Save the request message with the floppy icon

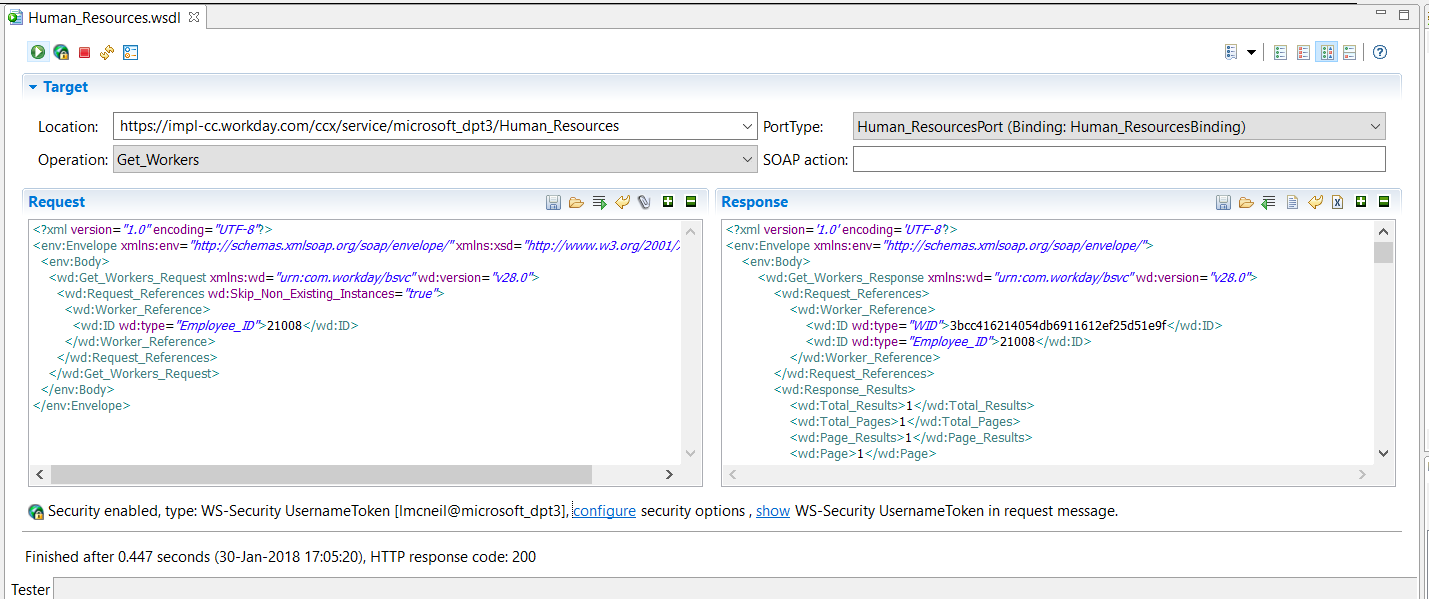(x=553, y=201)
